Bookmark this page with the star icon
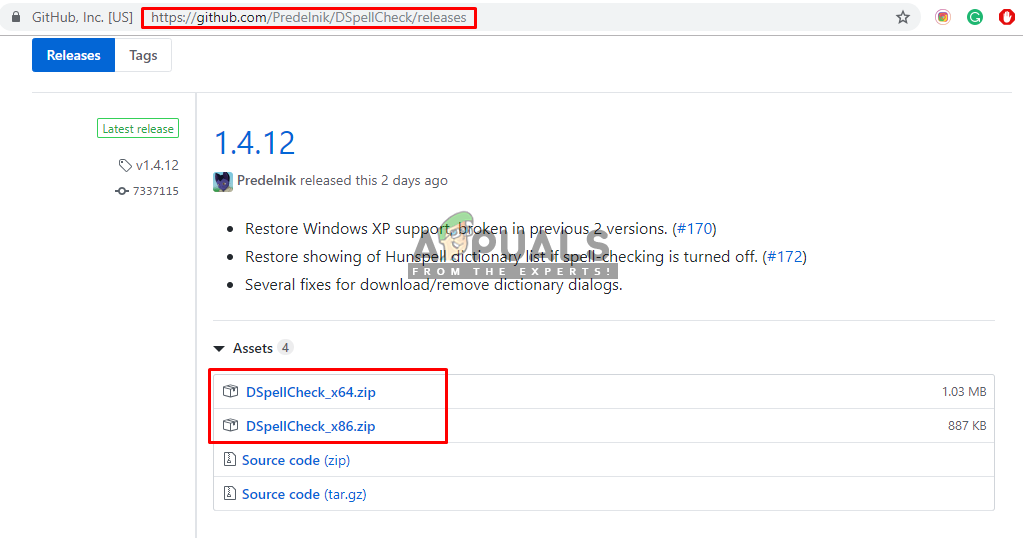Image resolution: width=1023 pixels, height=538 pixels. click(903, 18)
